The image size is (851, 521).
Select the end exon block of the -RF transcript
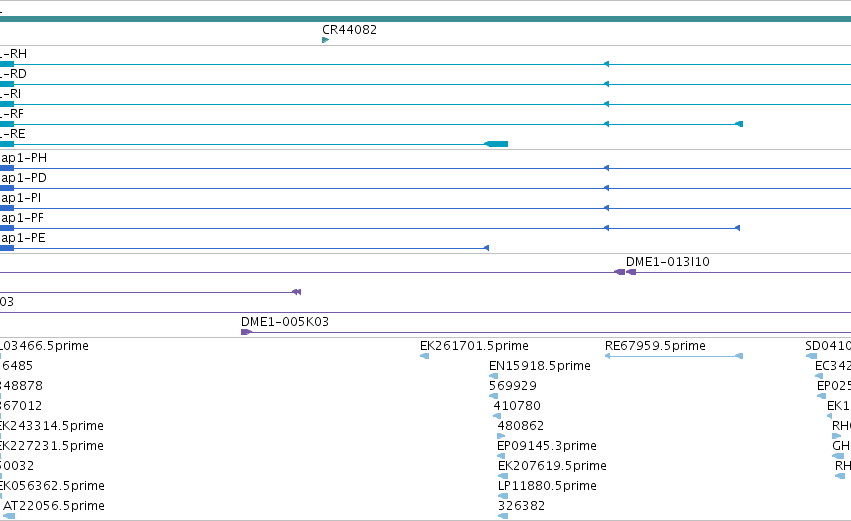(739, 124)
